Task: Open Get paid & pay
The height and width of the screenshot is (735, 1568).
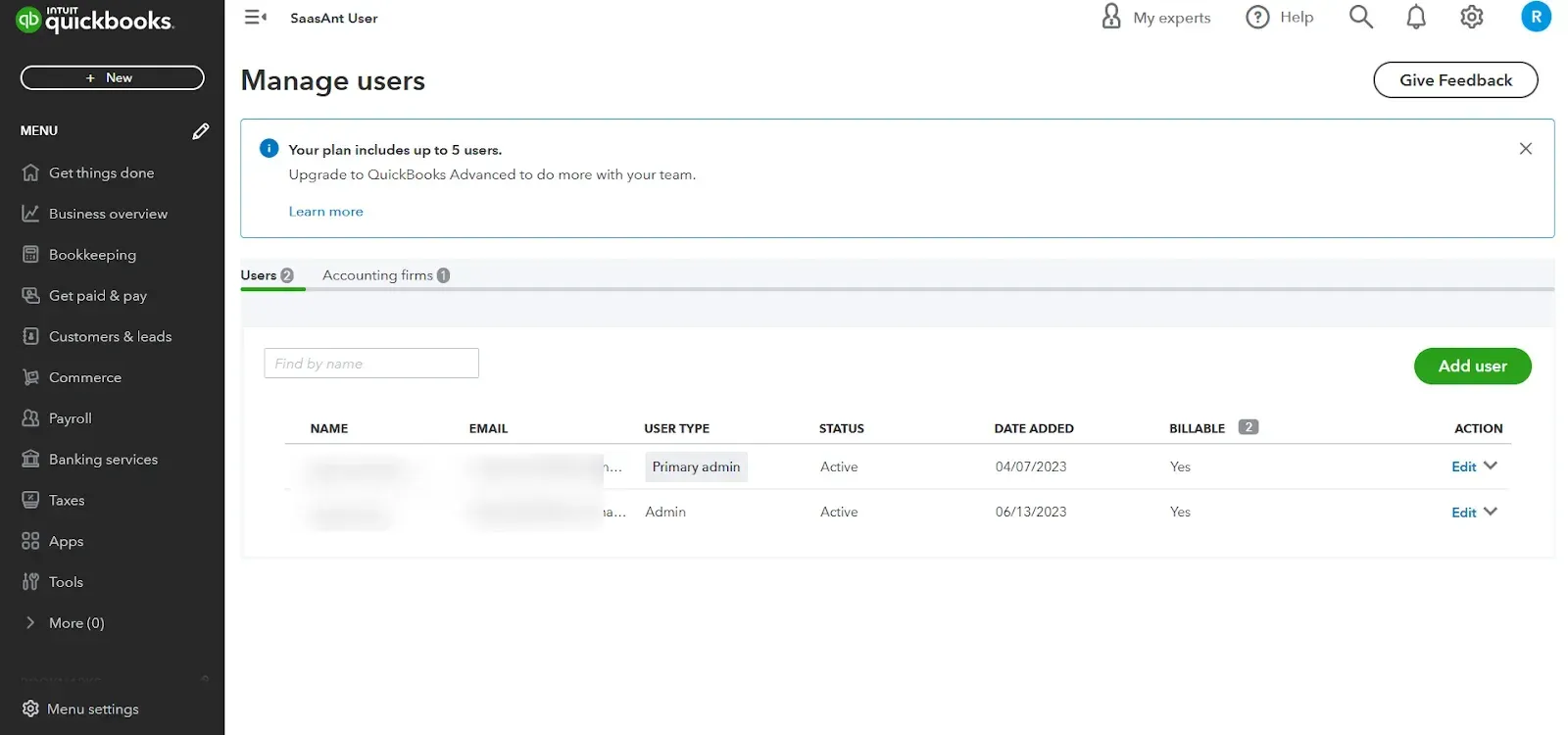Action: (x=98, y=296)
